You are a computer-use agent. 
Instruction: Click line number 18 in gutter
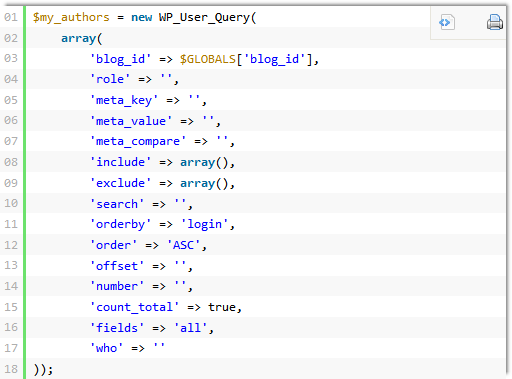[11, 369]
